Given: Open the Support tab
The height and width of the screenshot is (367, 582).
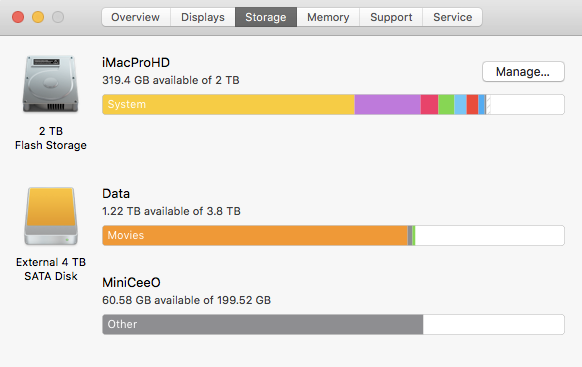Looking at the screenshot, I should 391,17.
